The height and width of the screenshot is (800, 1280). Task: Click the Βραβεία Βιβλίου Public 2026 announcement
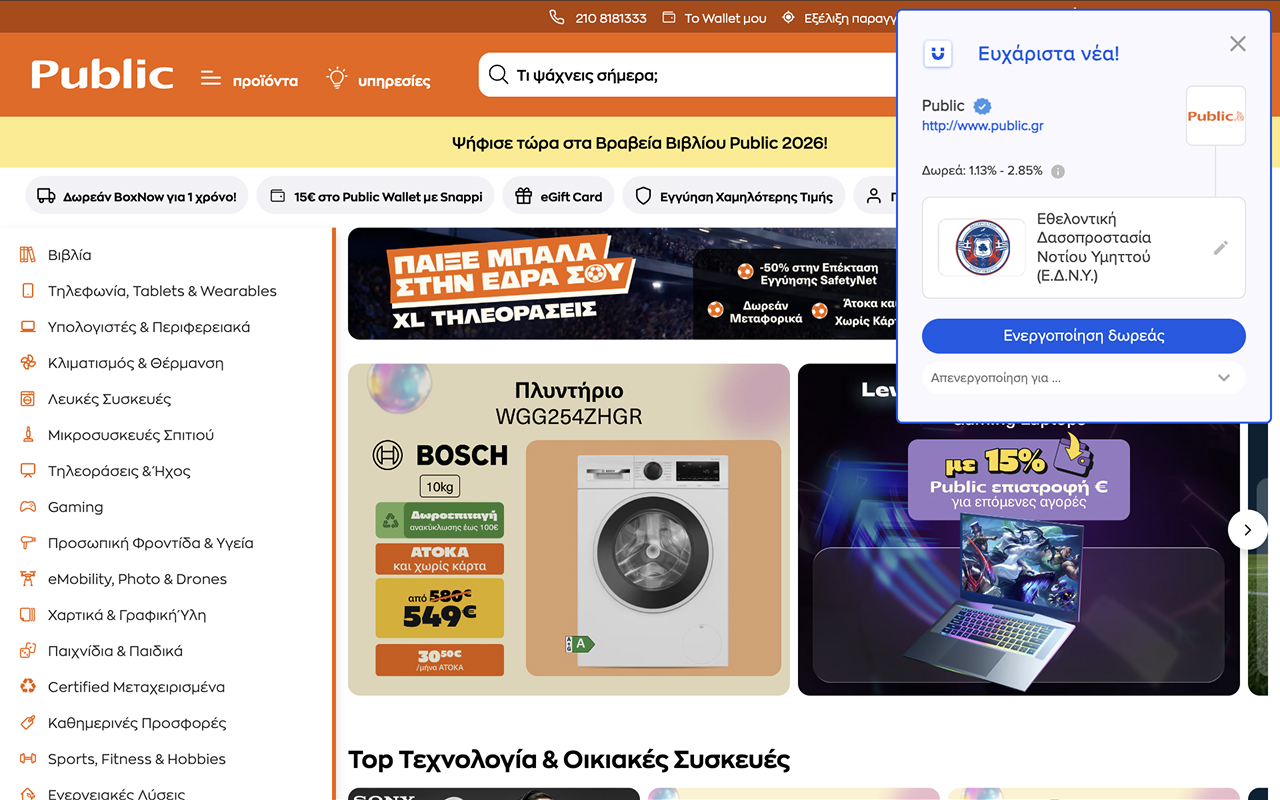coord(640,143)
